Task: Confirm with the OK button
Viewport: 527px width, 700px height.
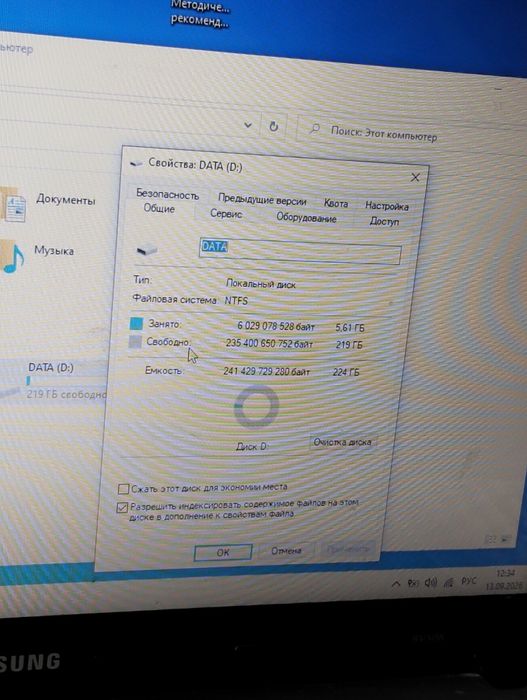Action: coord(223,552)
